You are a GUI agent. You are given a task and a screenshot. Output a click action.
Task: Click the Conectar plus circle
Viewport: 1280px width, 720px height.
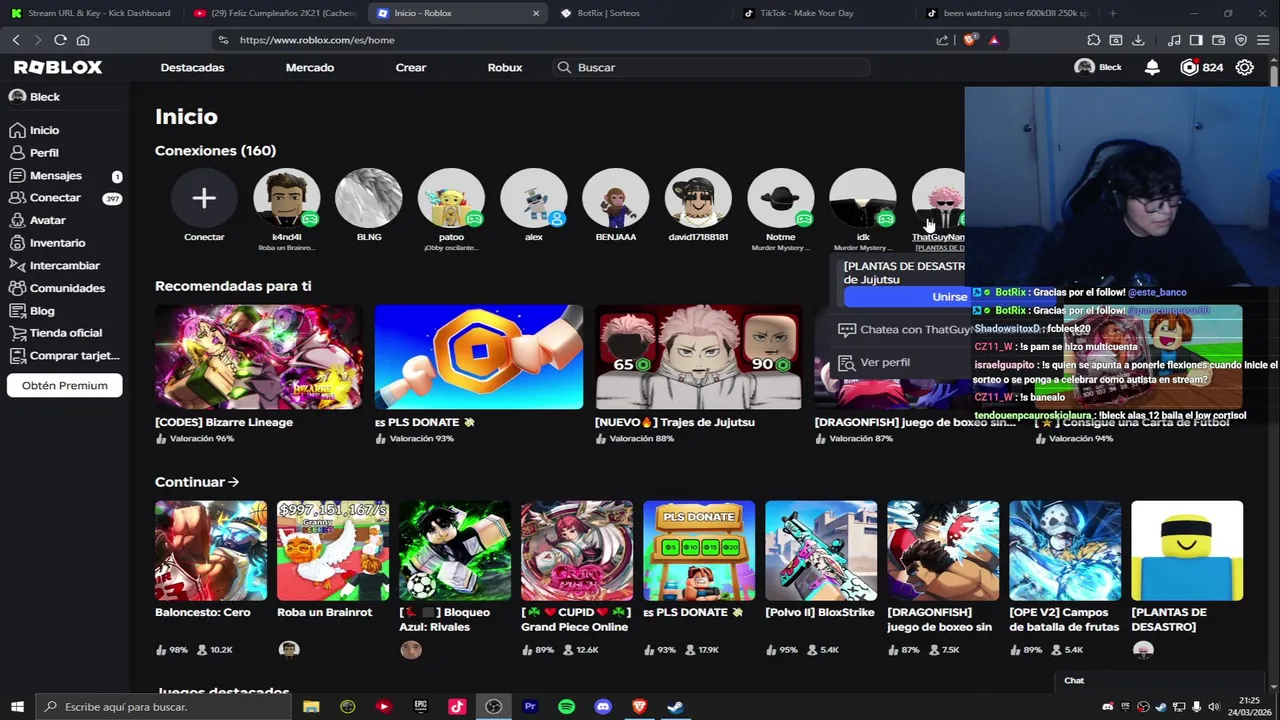pyautogui.click(x=204, y=198)
